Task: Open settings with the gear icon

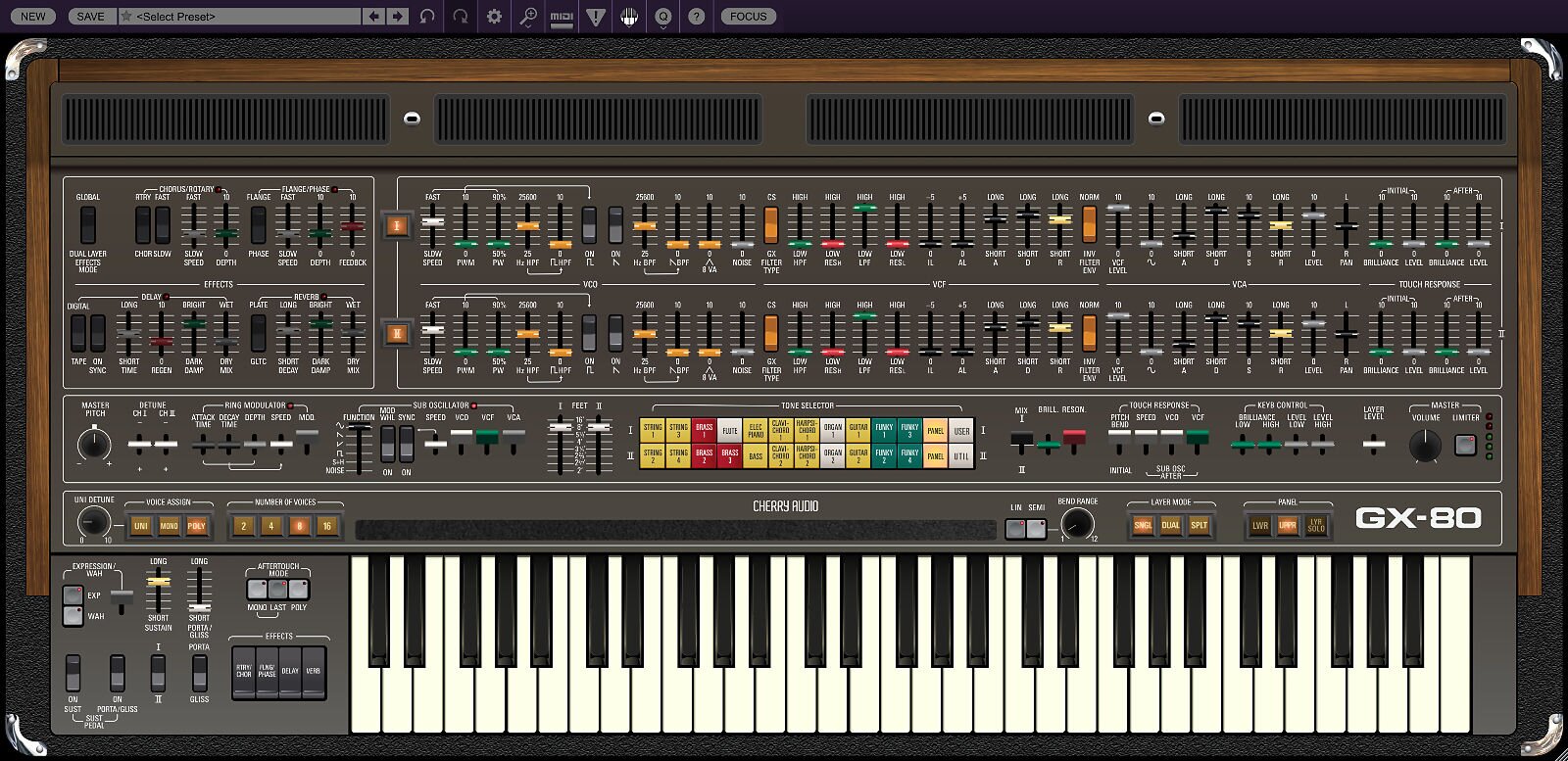Action: pos(494,17)
